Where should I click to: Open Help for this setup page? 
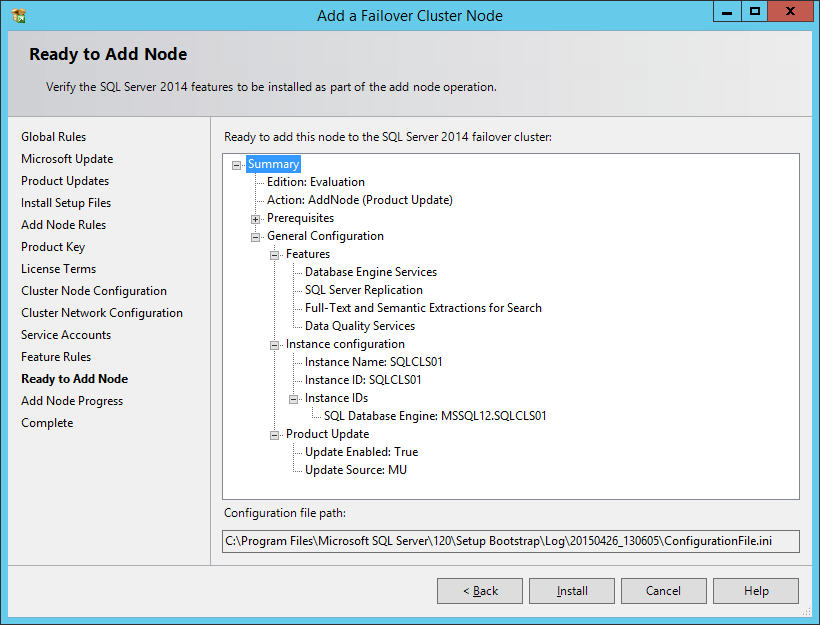click(756, 591)
